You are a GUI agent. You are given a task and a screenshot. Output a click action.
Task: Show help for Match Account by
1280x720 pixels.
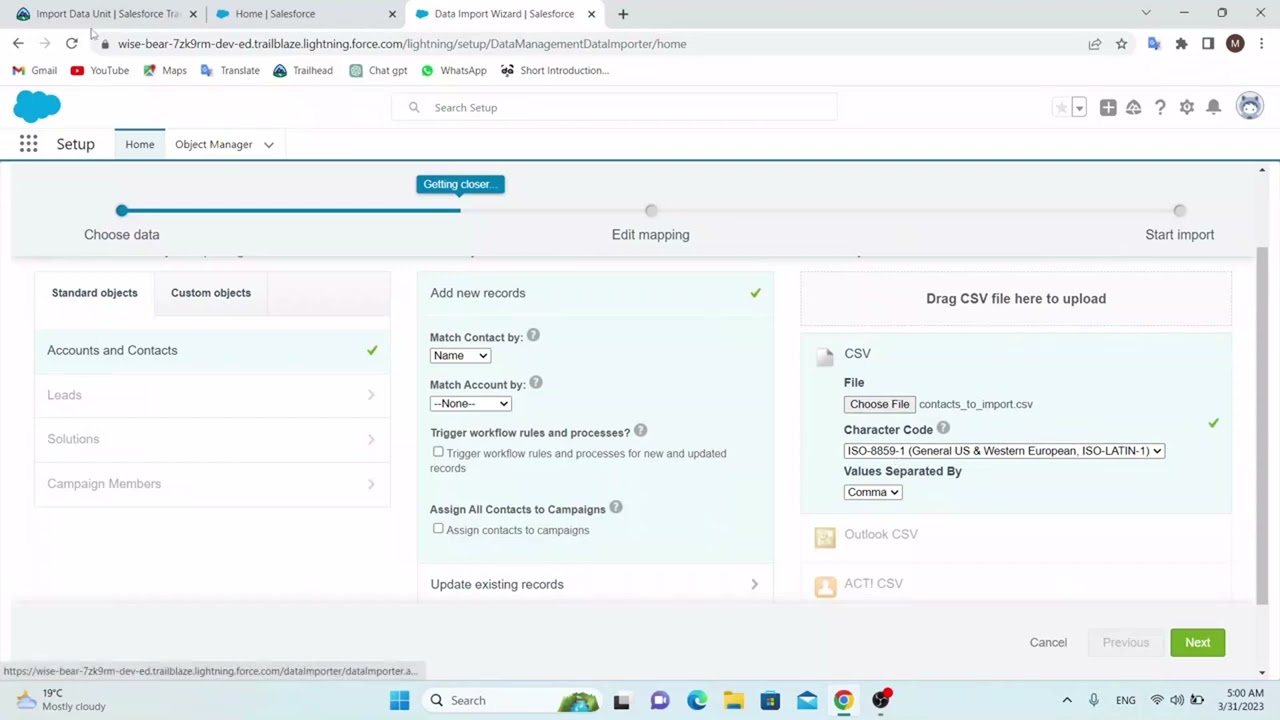536,383
